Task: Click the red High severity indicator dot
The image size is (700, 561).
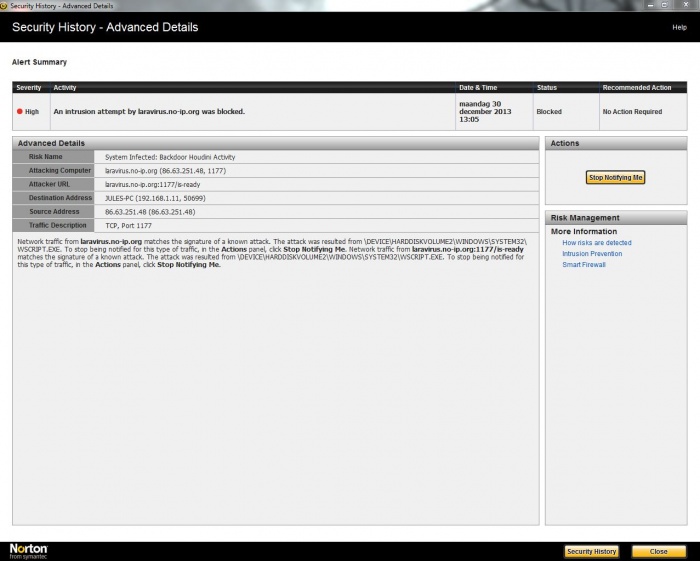Action: (x=20, y=112)
